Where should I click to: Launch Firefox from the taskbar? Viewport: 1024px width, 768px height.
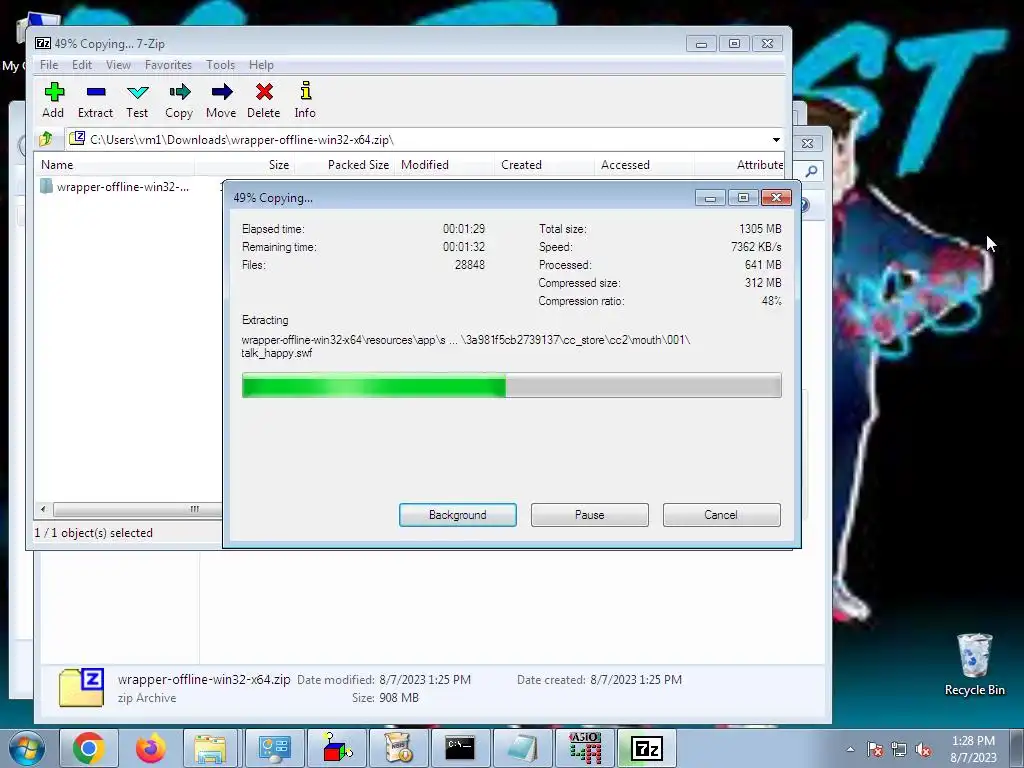pos(151,748)
